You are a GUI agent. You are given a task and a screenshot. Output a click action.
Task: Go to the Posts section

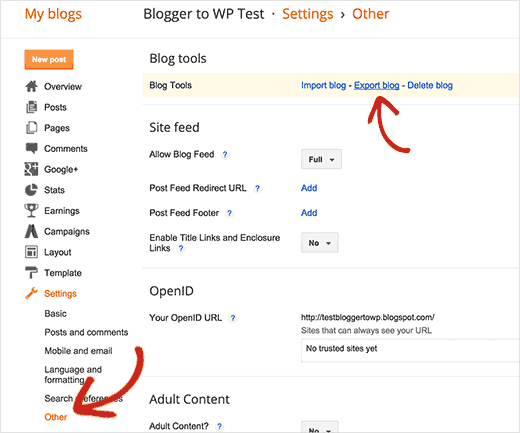click(55, 107)
